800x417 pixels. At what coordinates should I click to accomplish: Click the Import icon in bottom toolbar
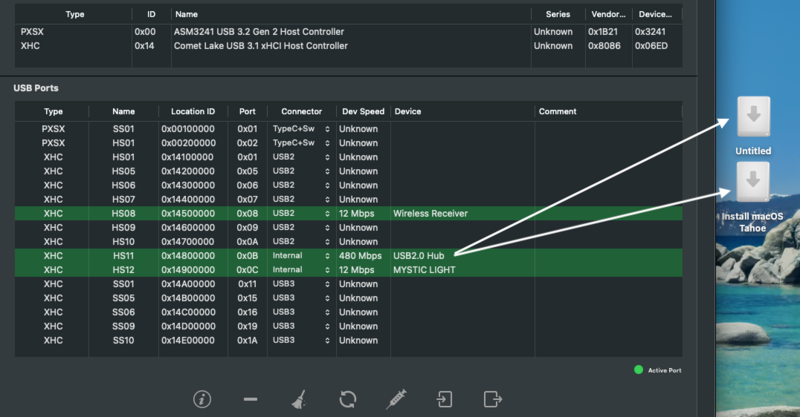click(444, 399)
